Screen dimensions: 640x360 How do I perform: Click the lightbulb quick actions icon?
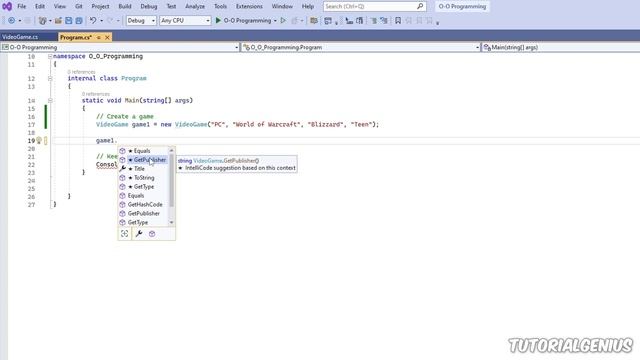tap(39, 140)
